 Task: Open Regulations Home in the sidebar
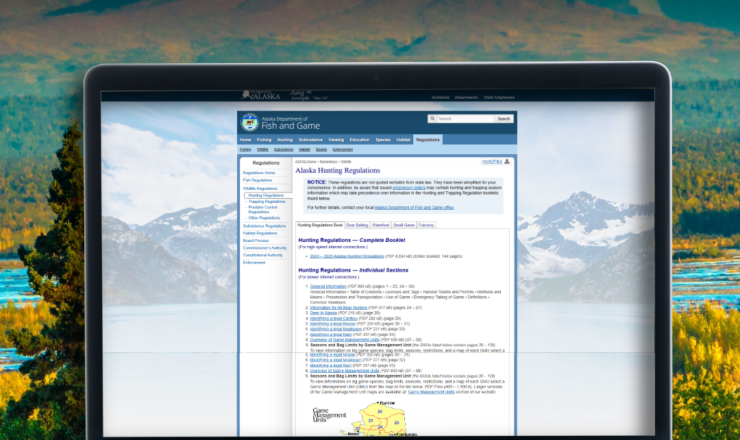(259, 173)
